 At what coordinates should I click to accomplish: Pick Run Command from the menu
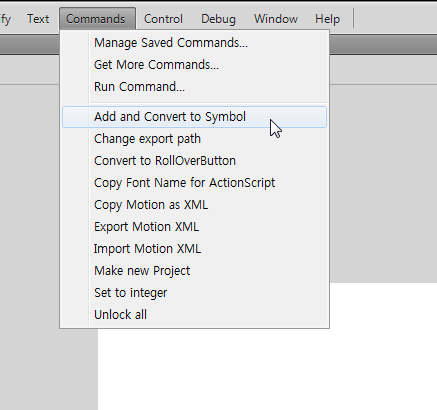click(x=195, y=87)
